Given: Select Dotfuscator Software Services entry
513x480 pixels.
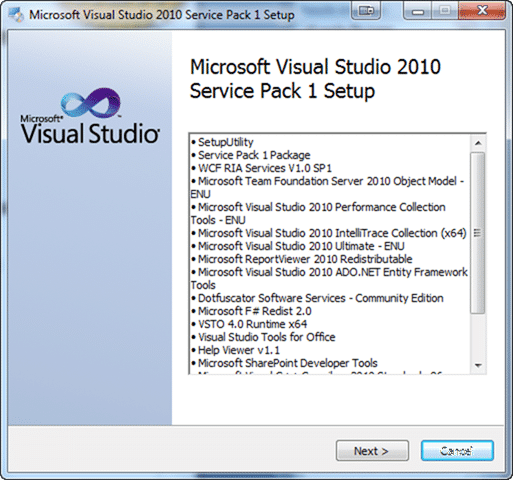Looking at the screenshot, I should pyautogui.click(x=317, y=298).
